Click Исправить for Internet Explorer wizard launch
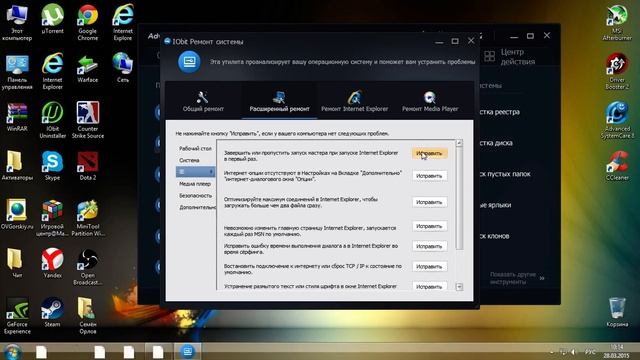 tap(429, 153)
